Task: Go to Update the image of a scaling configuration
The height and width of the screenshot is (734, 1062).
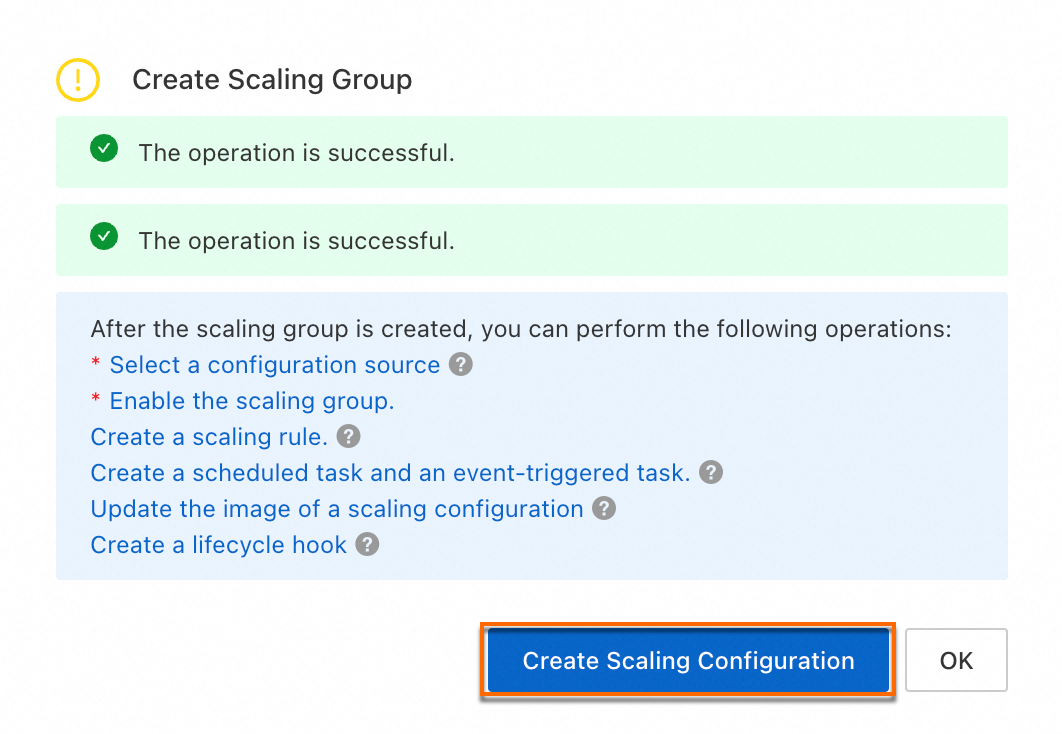Action: click(337, 509)
